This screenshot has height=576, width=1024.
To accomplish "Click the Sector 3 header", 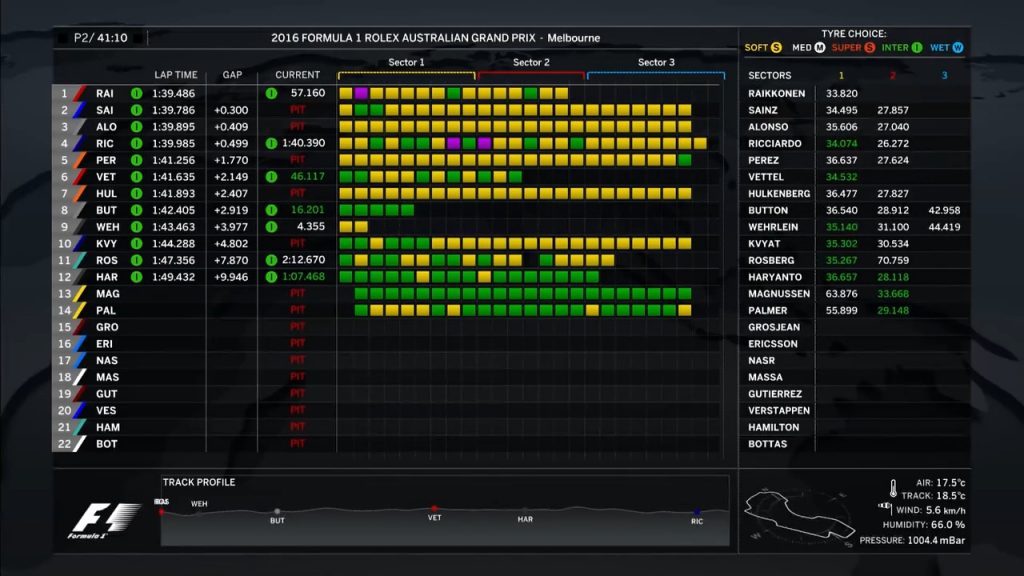I will pyautogui.click(x=656, y=62).
